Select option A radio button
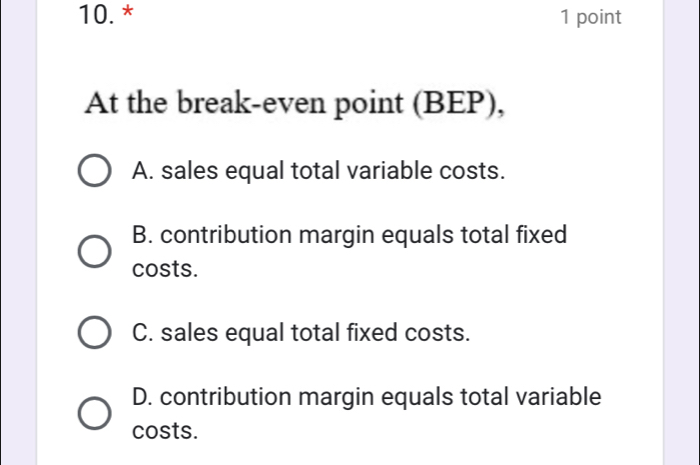 pos(95,171)
